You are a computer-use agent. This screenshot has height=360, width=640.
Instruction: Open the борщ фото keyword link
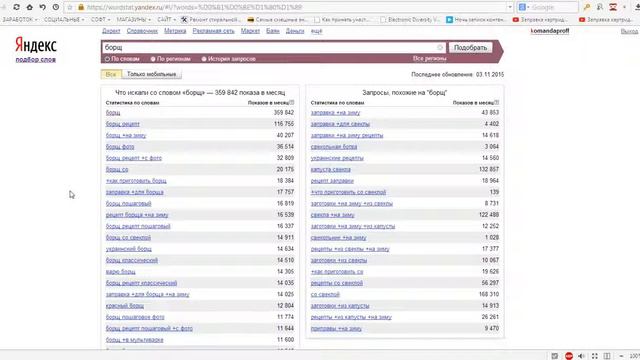pos(120,147)
